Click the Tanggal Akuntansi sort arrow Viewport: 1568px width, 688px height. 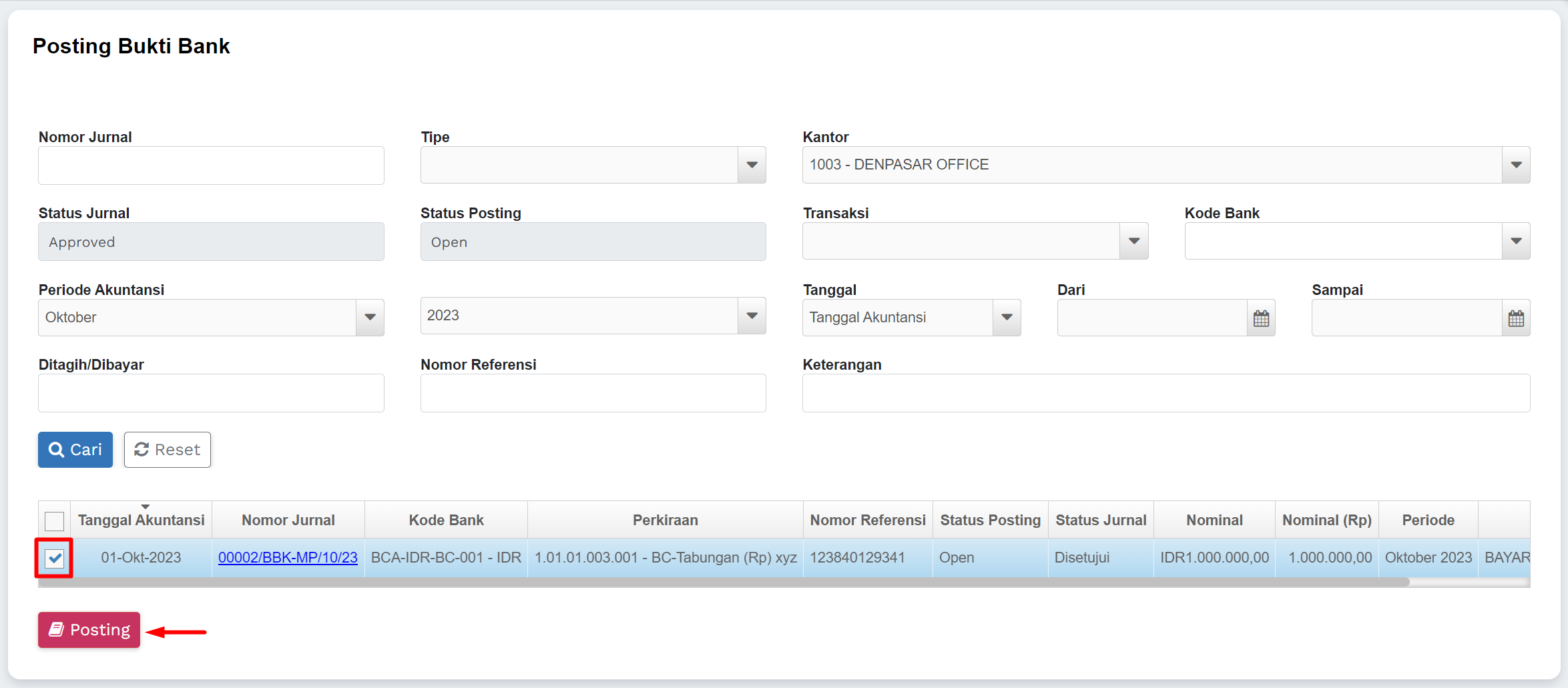[x=145, y=507]
